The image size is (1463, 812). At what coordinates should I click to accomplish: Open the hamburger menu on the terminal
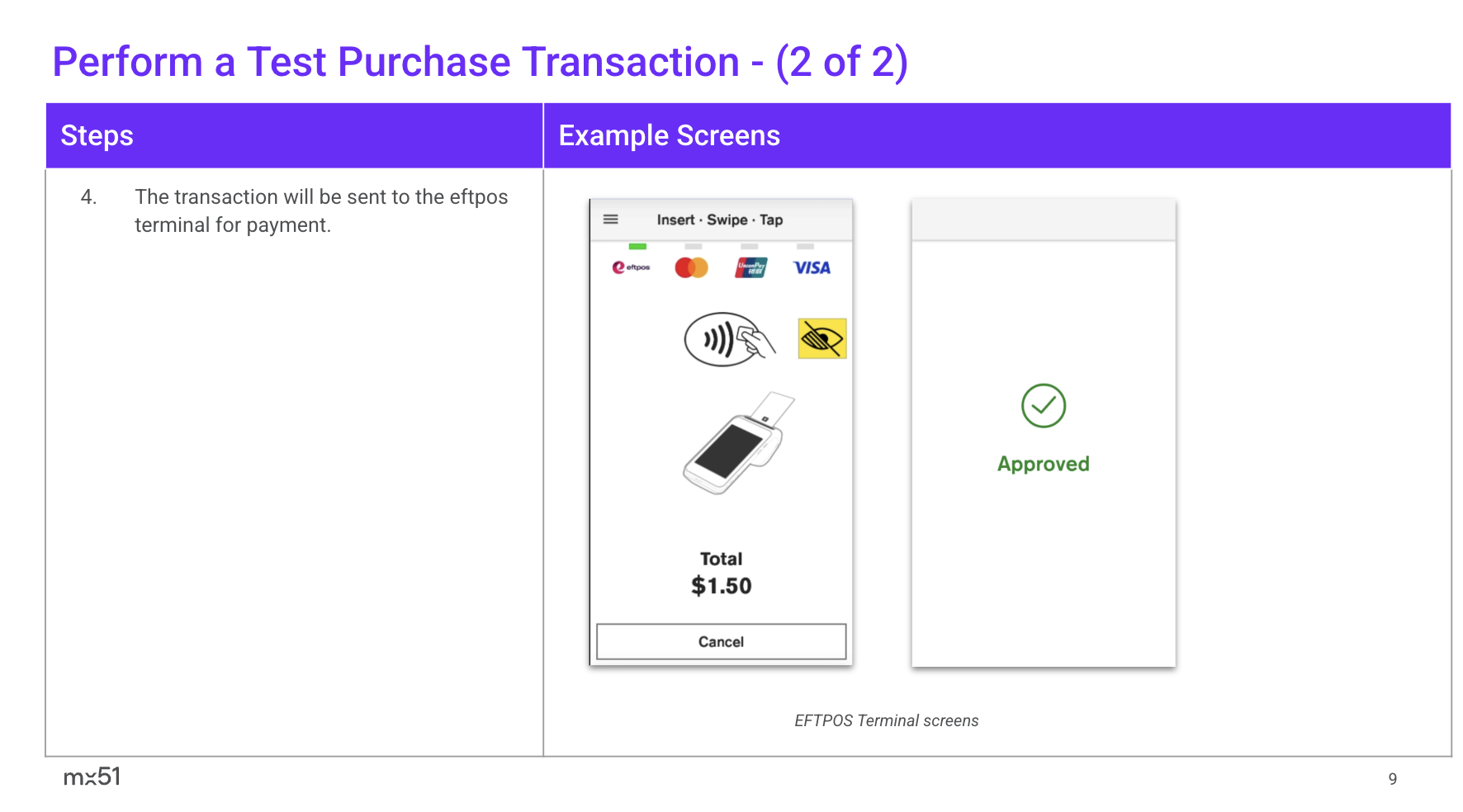(x=611, y=220)
